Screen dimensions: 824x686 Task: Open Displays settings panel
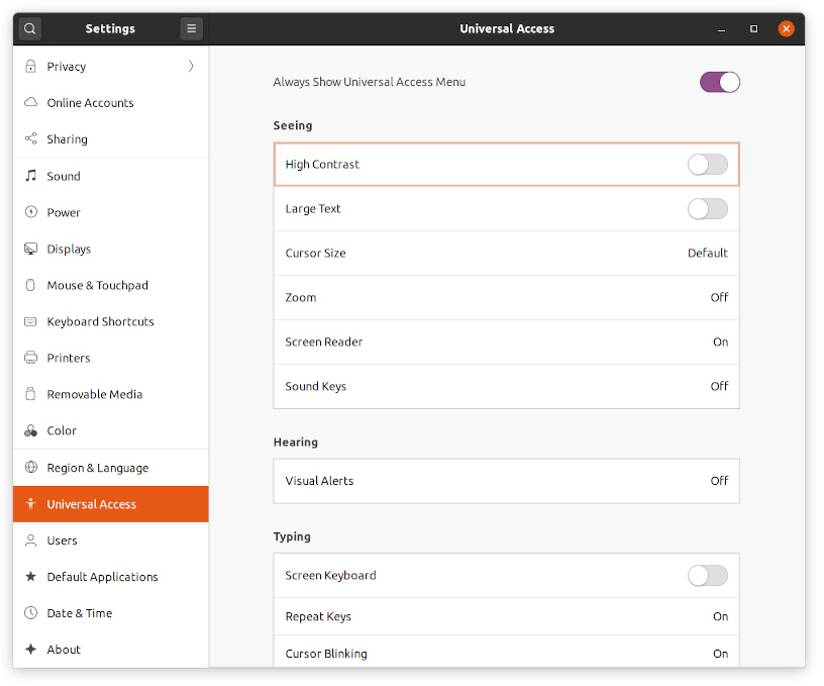pos(111,249)
